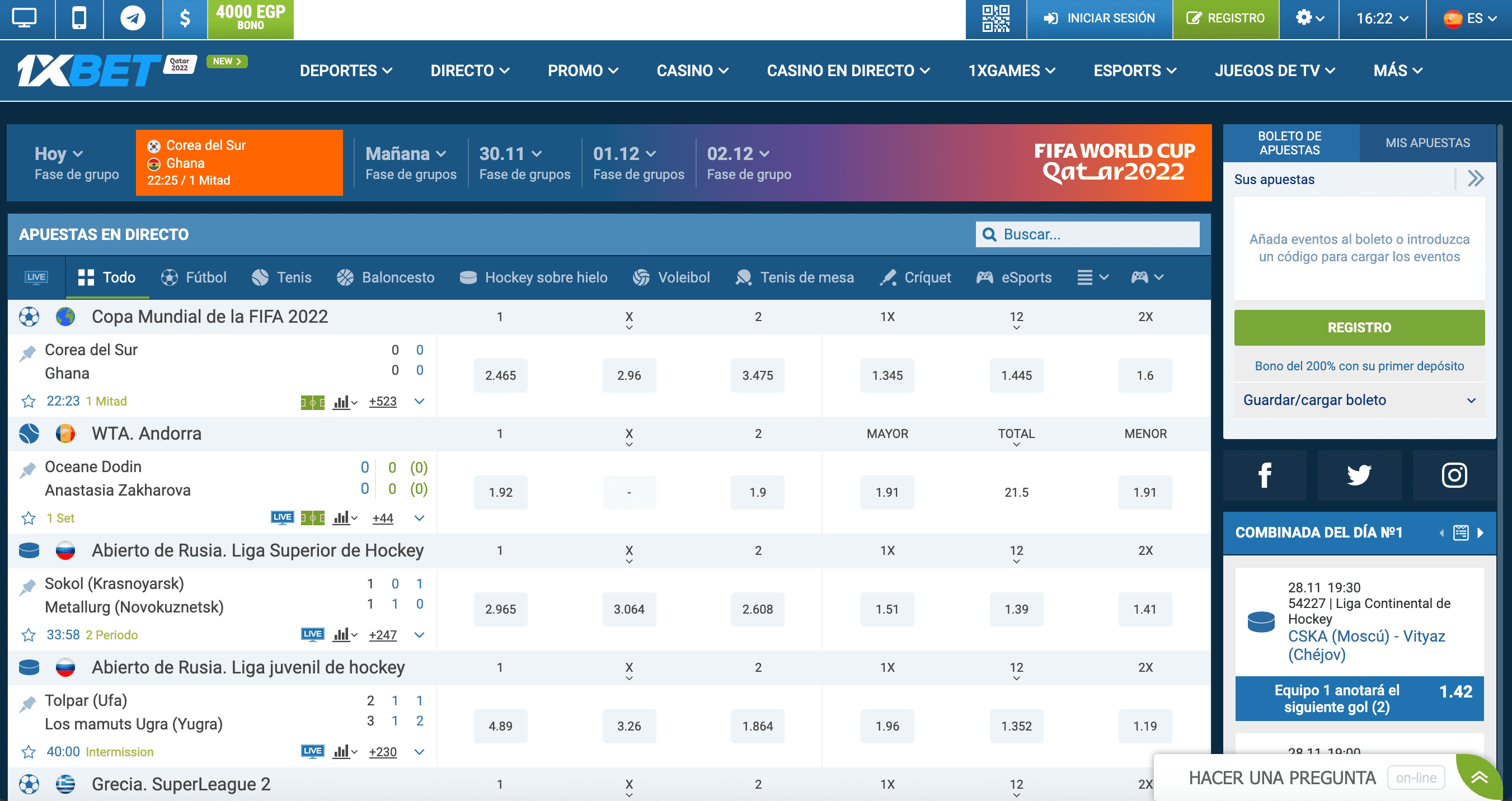Pin the Sokol (Krasnoyarsk) match
This screenshot has height=801, width=1512.
[27, 587]
